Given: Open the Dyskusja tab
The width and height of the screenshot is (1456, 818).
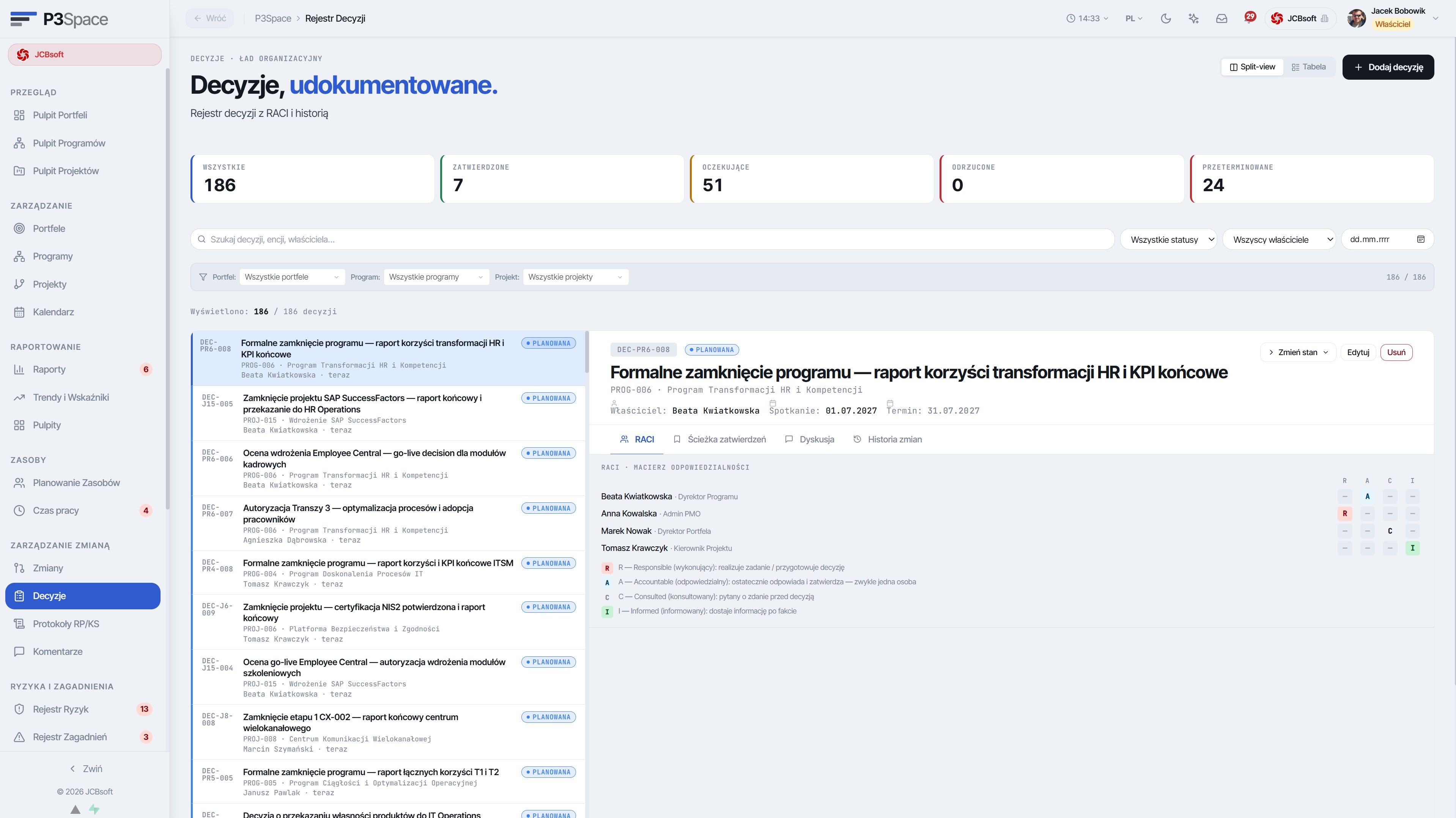Looking at the screenshot, I should (809, 439).
